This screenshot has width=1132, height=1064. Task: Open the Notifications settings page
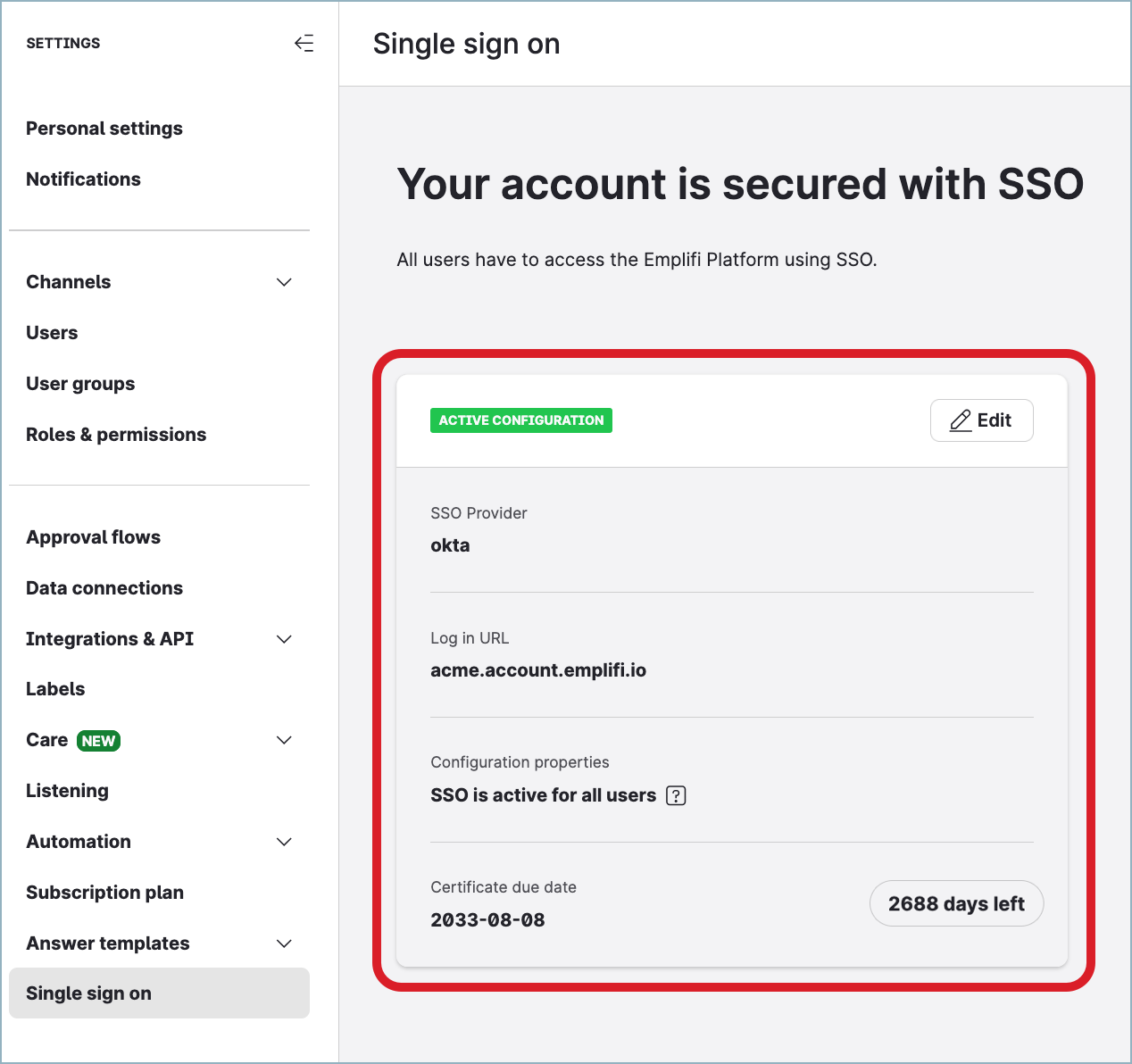click(x=83, y=179)
